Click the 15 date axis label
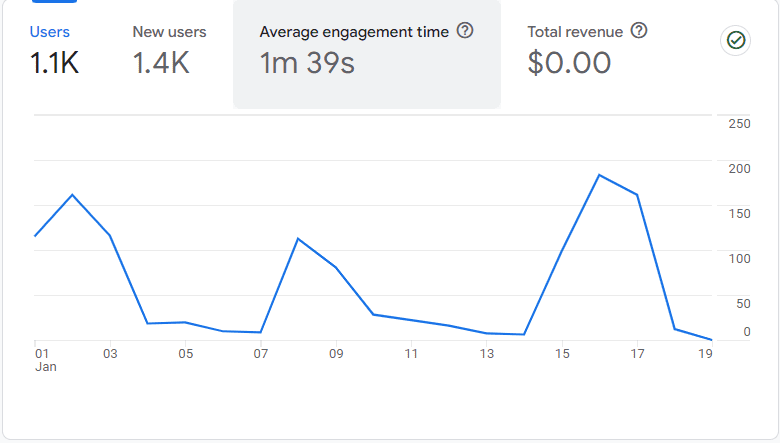 pos(562,354)
